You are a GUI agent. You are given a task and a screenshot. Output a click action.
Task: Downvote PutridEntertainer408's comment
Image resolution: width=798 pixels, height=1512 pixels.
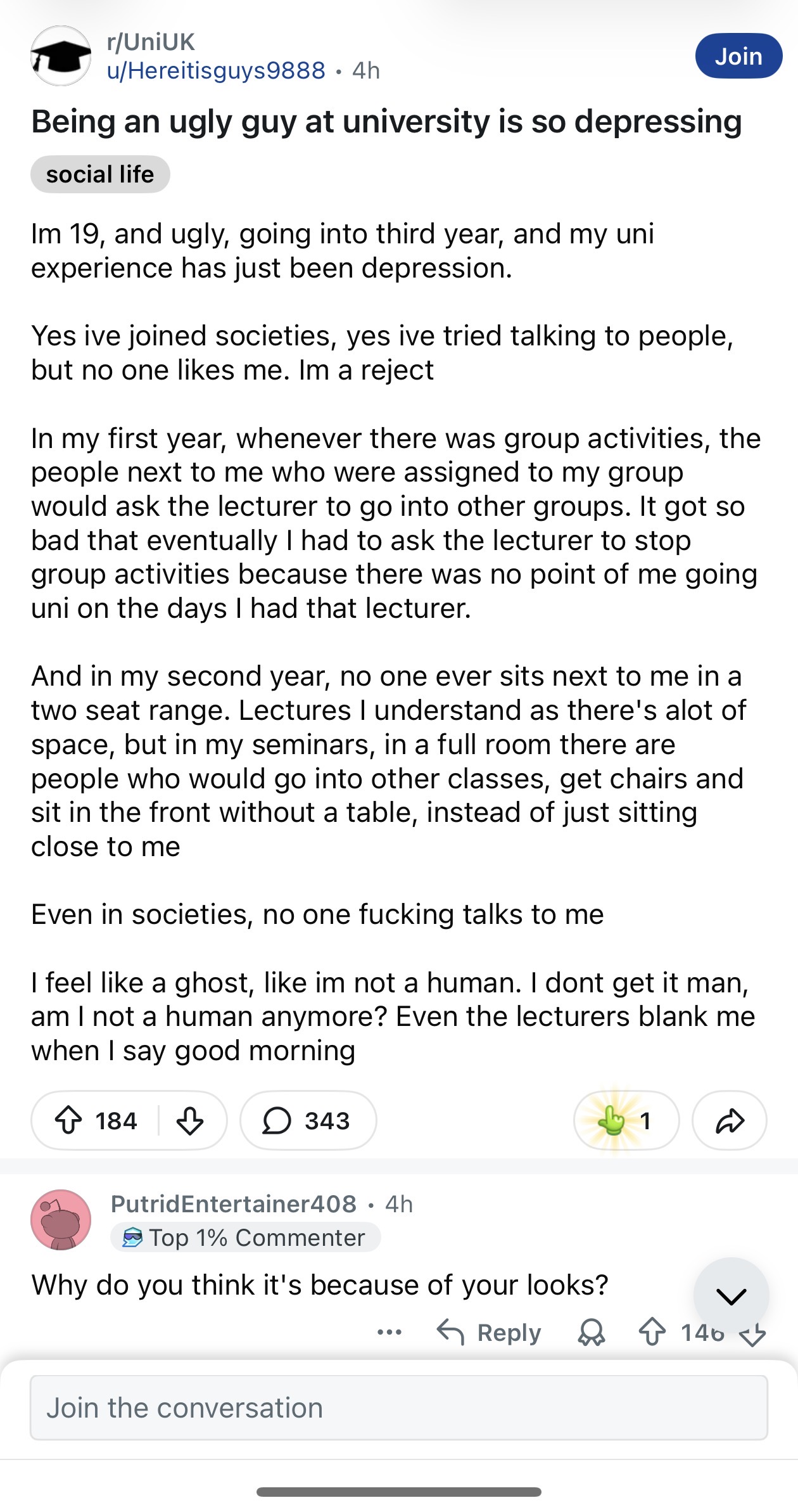tap(752, 1333)
